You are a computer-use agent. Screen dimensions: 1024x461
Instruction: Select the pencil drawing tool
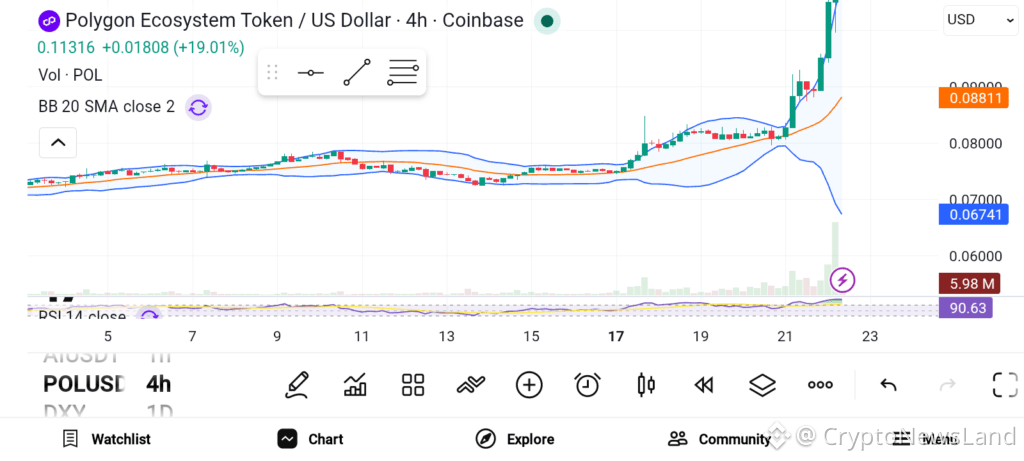pos(296,385)
